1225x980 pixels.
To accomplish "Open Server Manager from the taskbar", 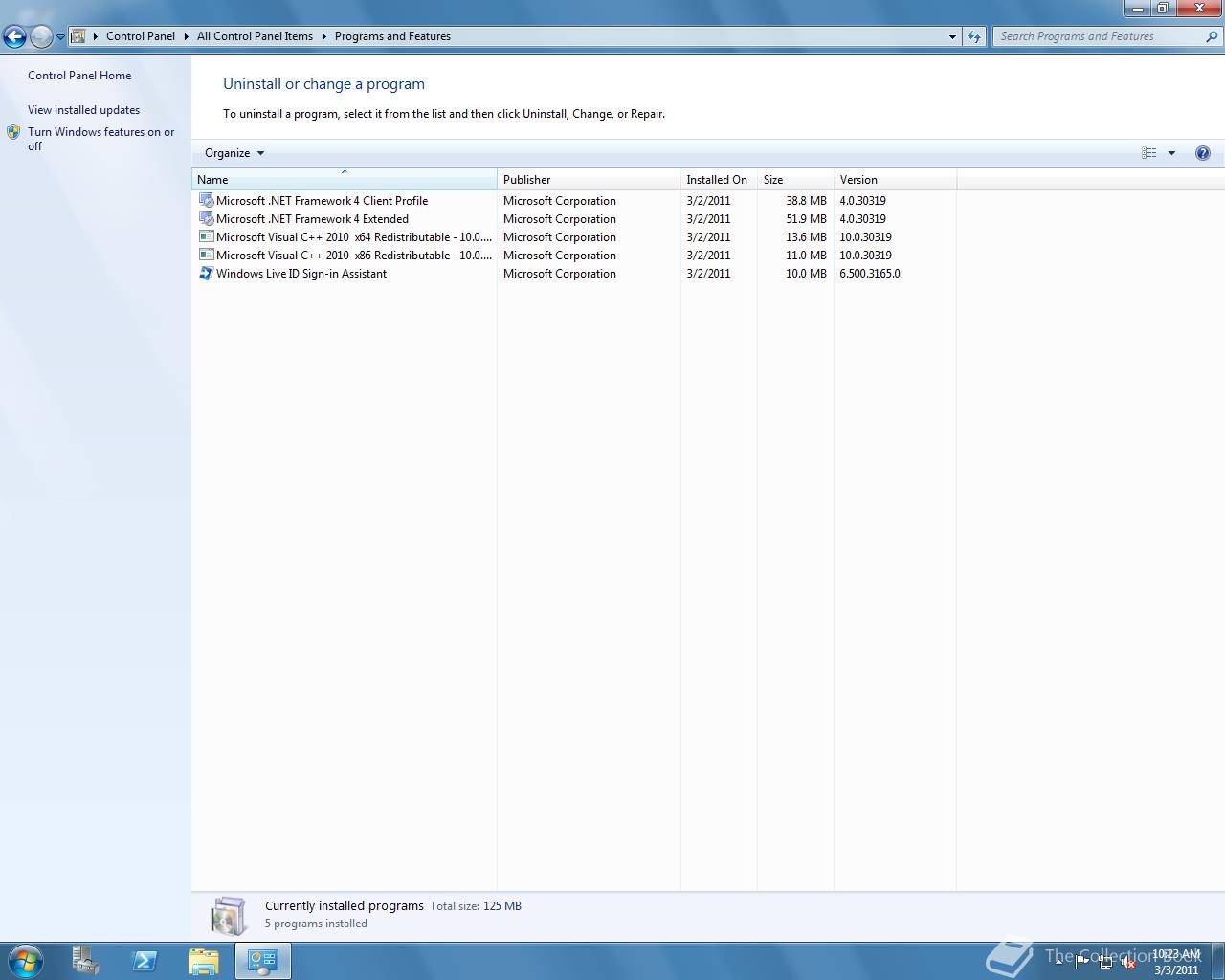I will click(85, 961).
